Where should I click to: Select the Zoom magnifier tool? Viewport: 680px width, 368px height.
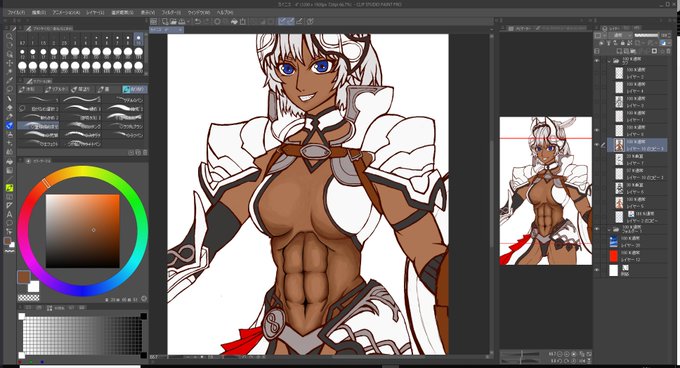coord(10,36)
